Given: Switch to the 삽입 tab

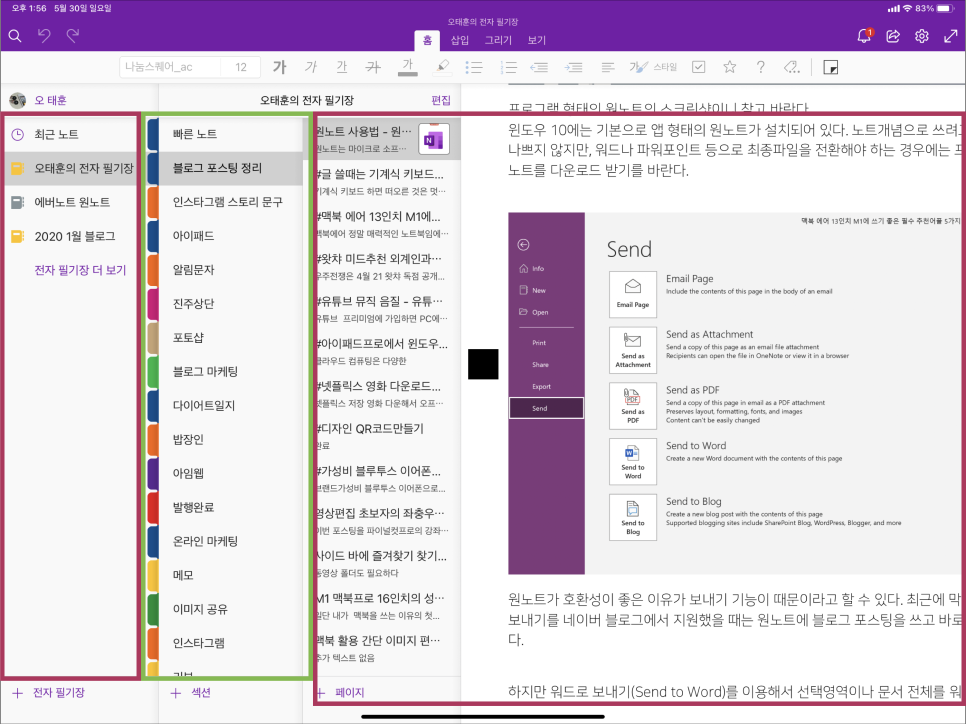Looking at the screenshot, I should coord(460,40).
